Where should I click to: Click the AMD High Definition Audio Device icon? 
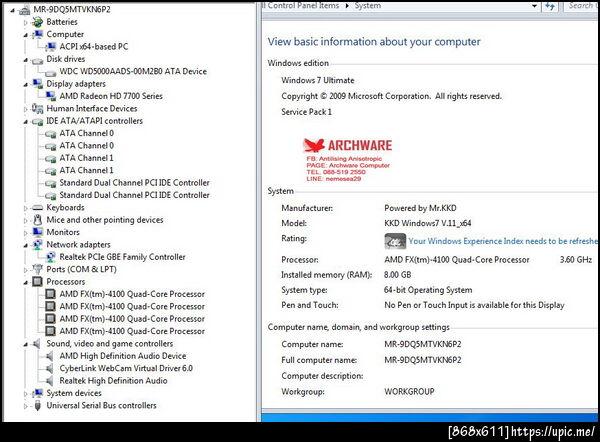[50, 356]
